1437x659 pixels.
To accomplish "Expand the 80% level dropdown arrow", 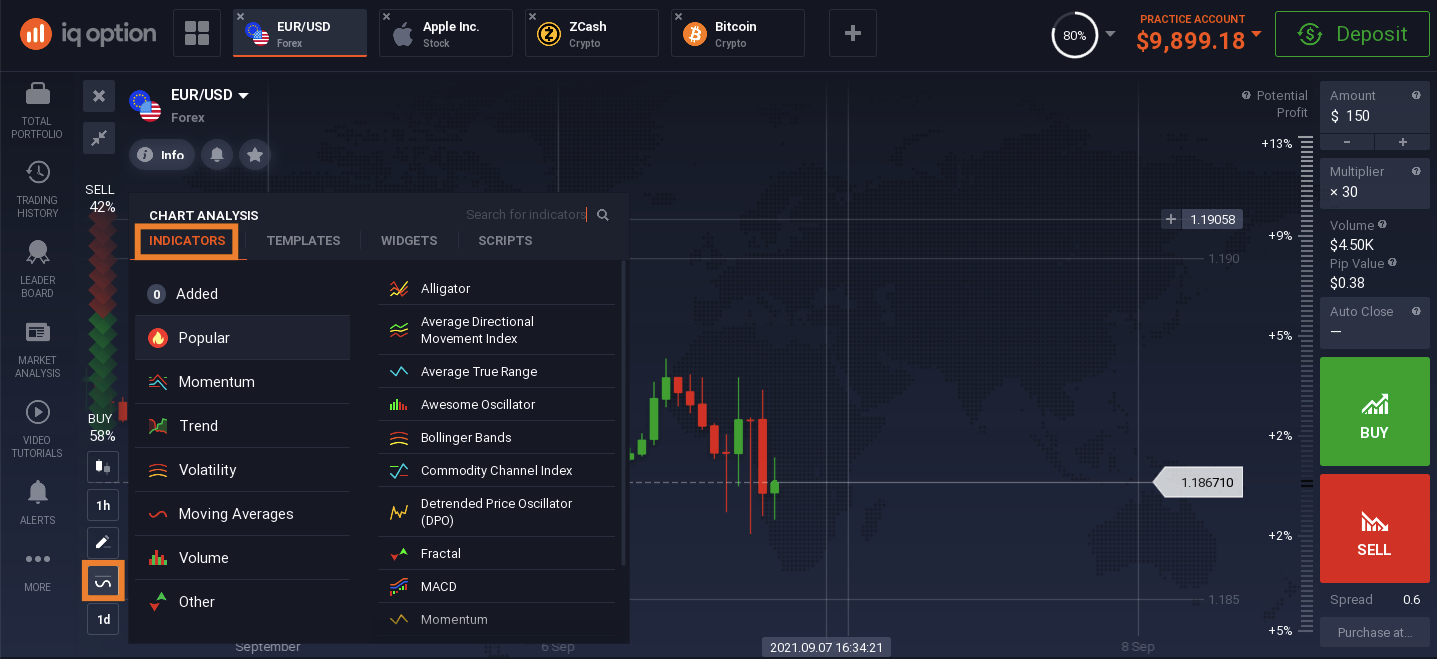I will coord(1110,34).
